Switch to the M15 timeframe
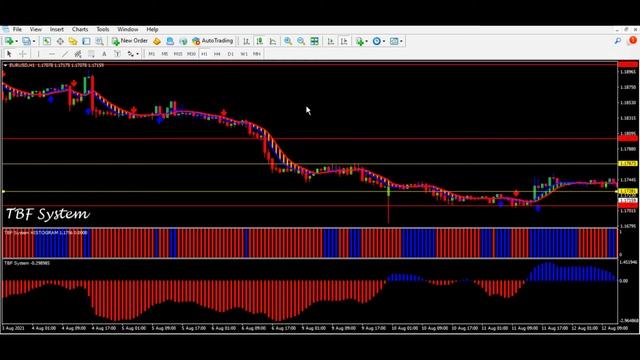Viewport: 640px width, 360px height. [x=178, y=54]
